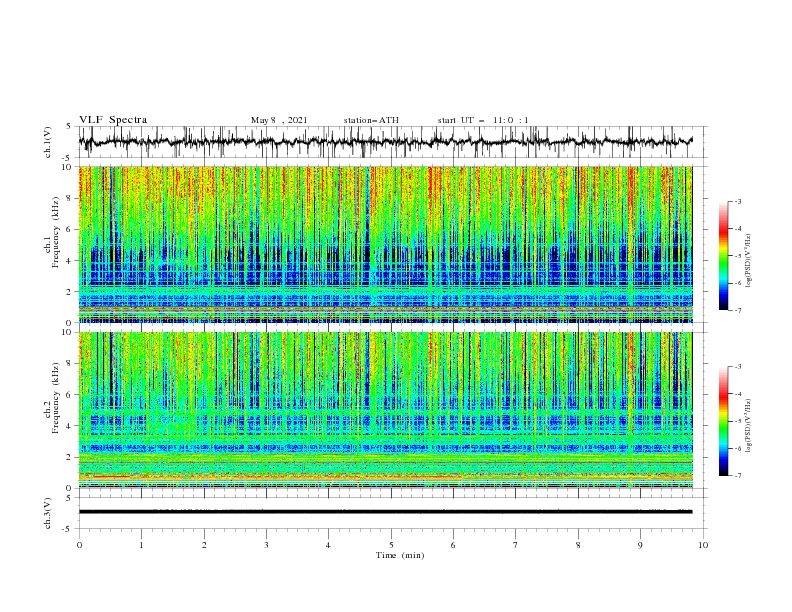
Task: Click the 'station=ATH' header label
Action: point(371,120)
